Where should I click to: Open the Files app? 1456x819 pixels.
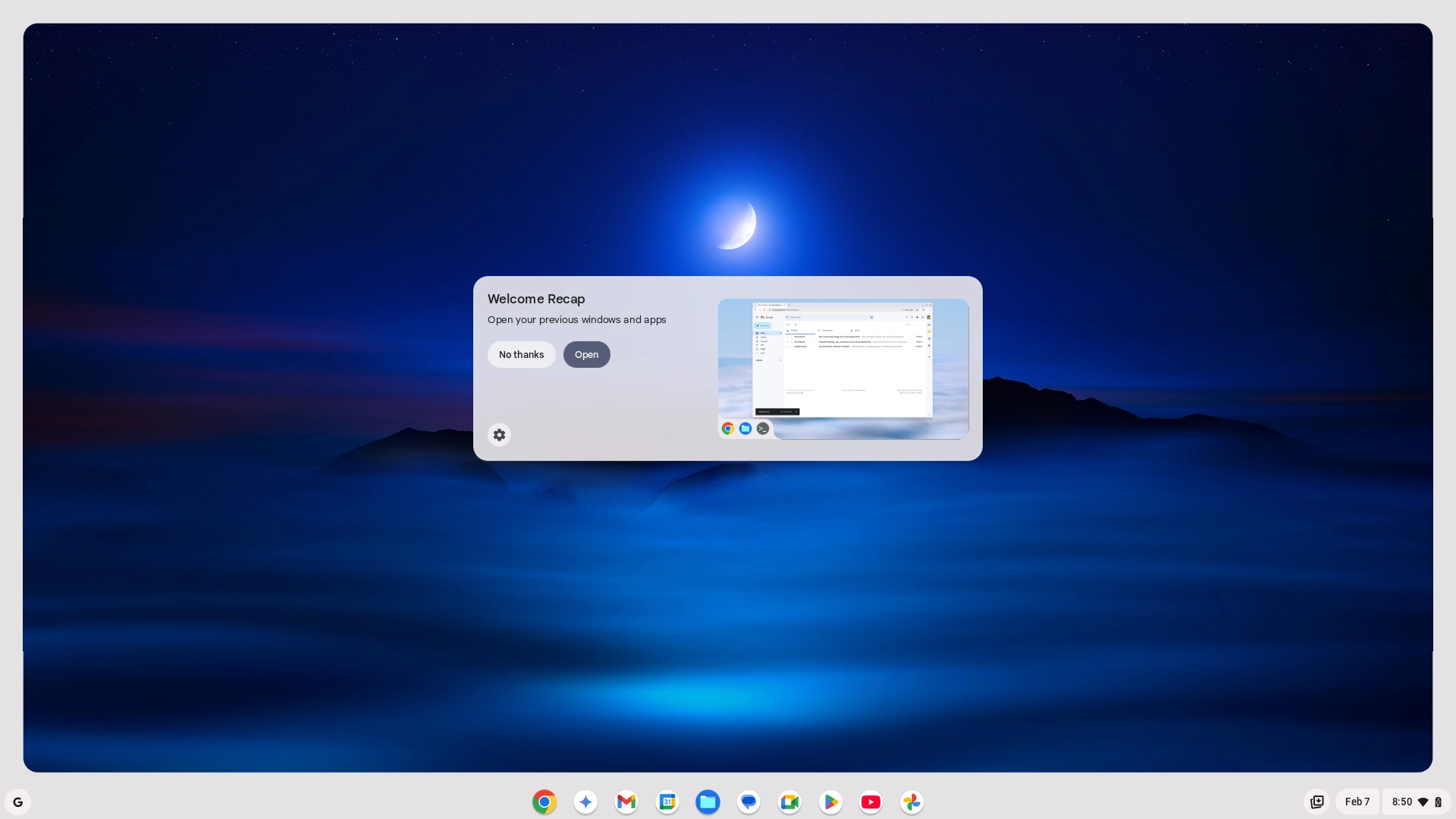click(x=708, y=802)
